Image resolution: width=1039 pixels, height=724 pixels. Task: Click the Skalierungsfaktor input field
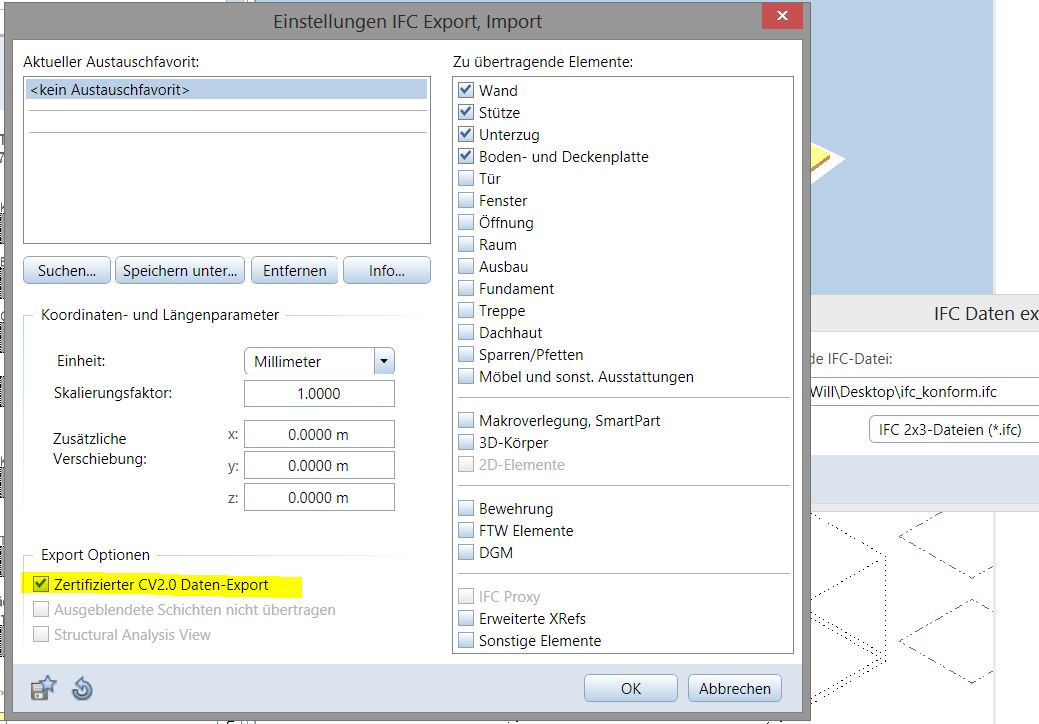tap(319, 394)
